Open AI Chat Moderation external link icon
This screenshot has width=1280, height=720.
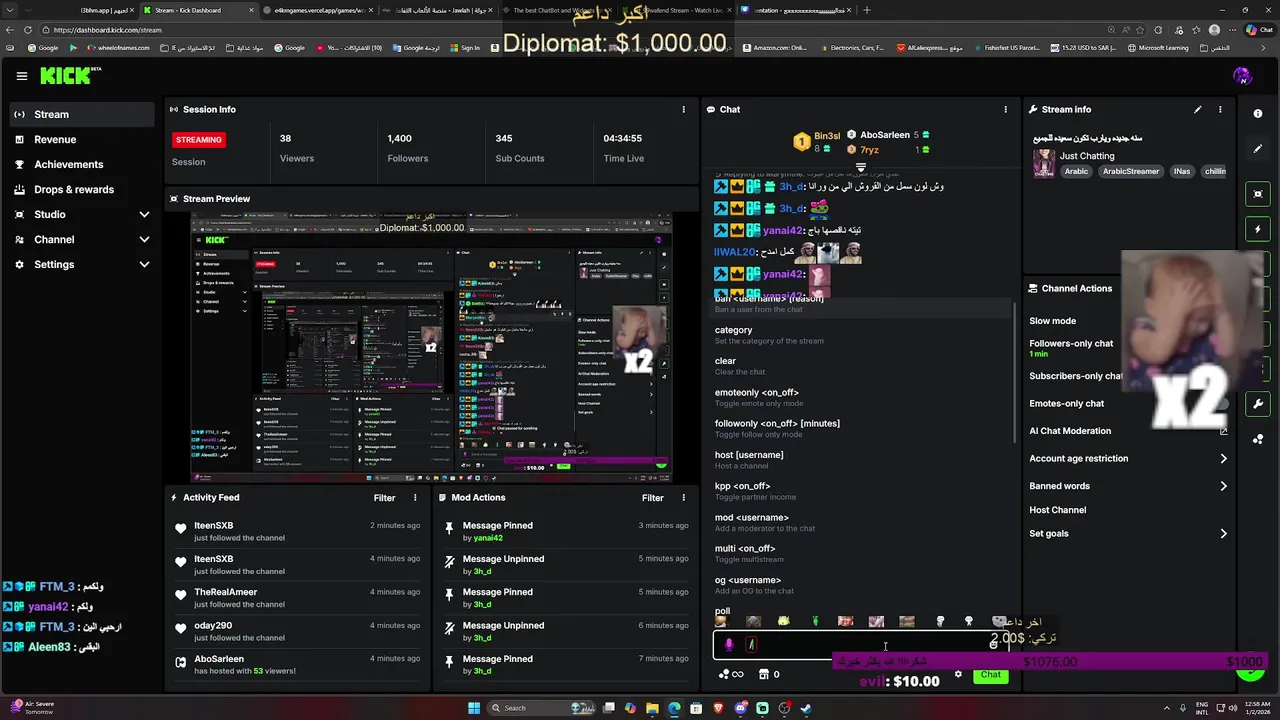pyautogui.click(x=1223, y=431)
